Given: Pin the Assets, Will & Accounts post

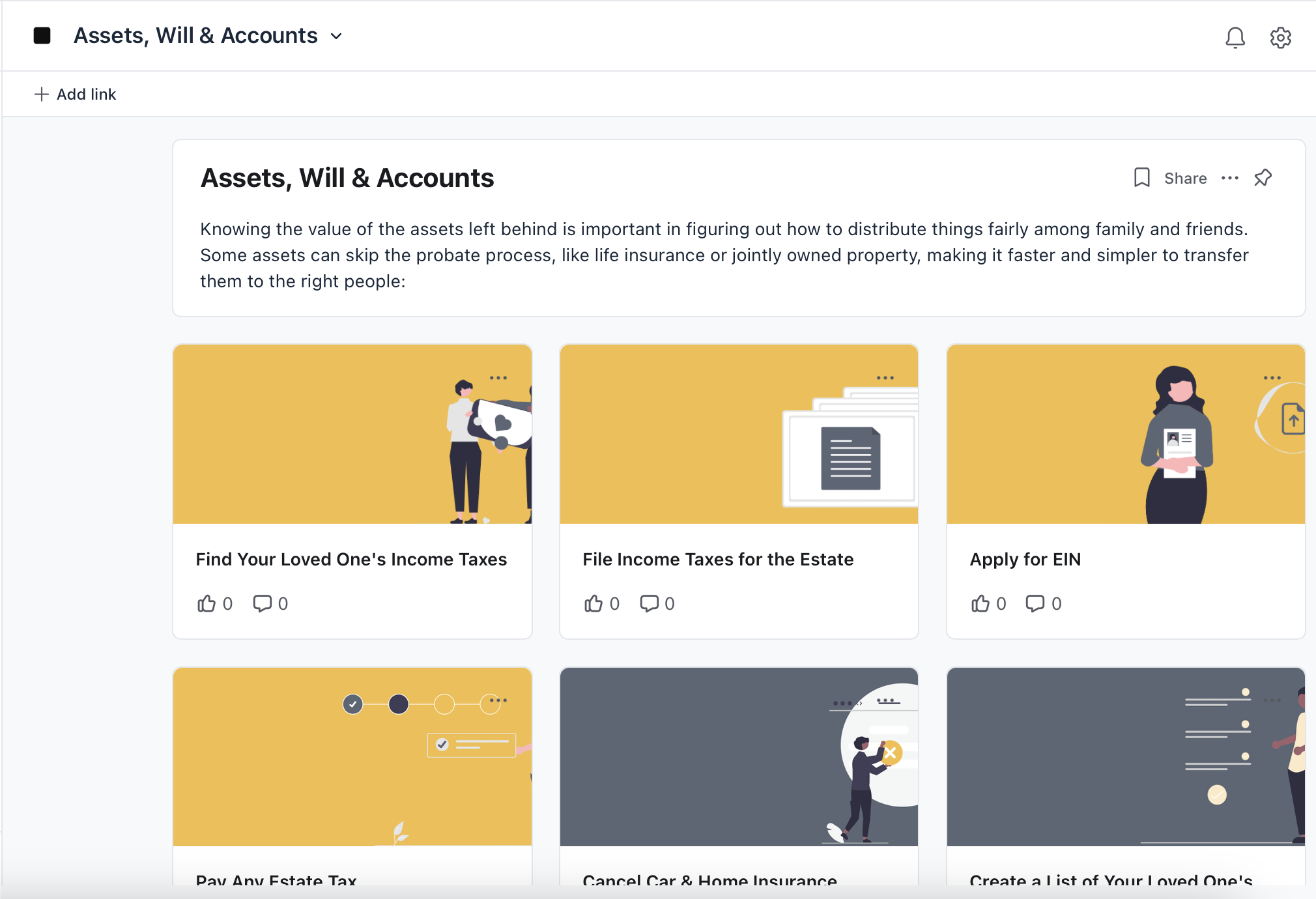Looking at the screenshot, I should [x=1263, y=178].
